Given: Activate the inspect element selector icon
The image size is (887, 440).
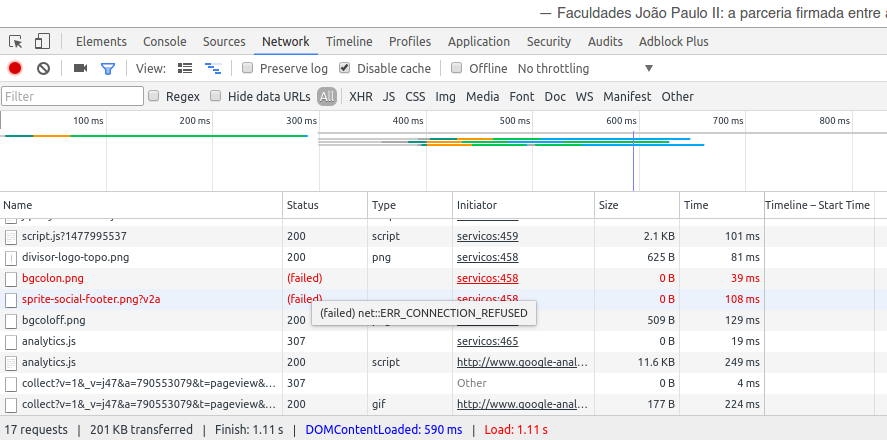Looking at the screenshot, I should [x=16, y=41].
